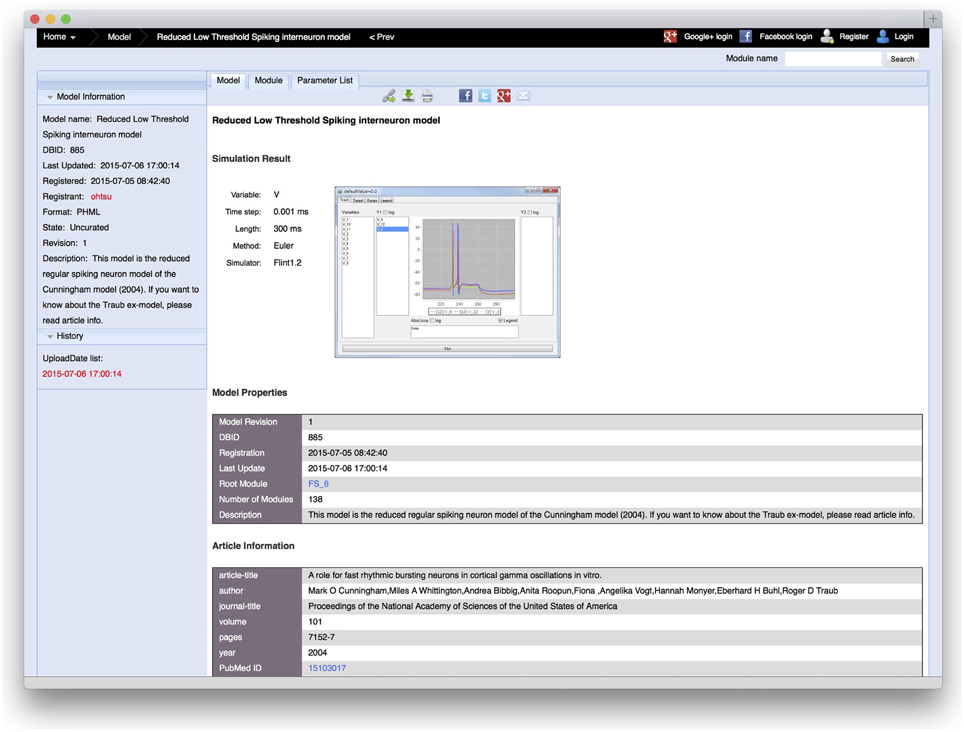Click the article-title cell text
This screenshot has width=964, height=732.
(455, 575)
